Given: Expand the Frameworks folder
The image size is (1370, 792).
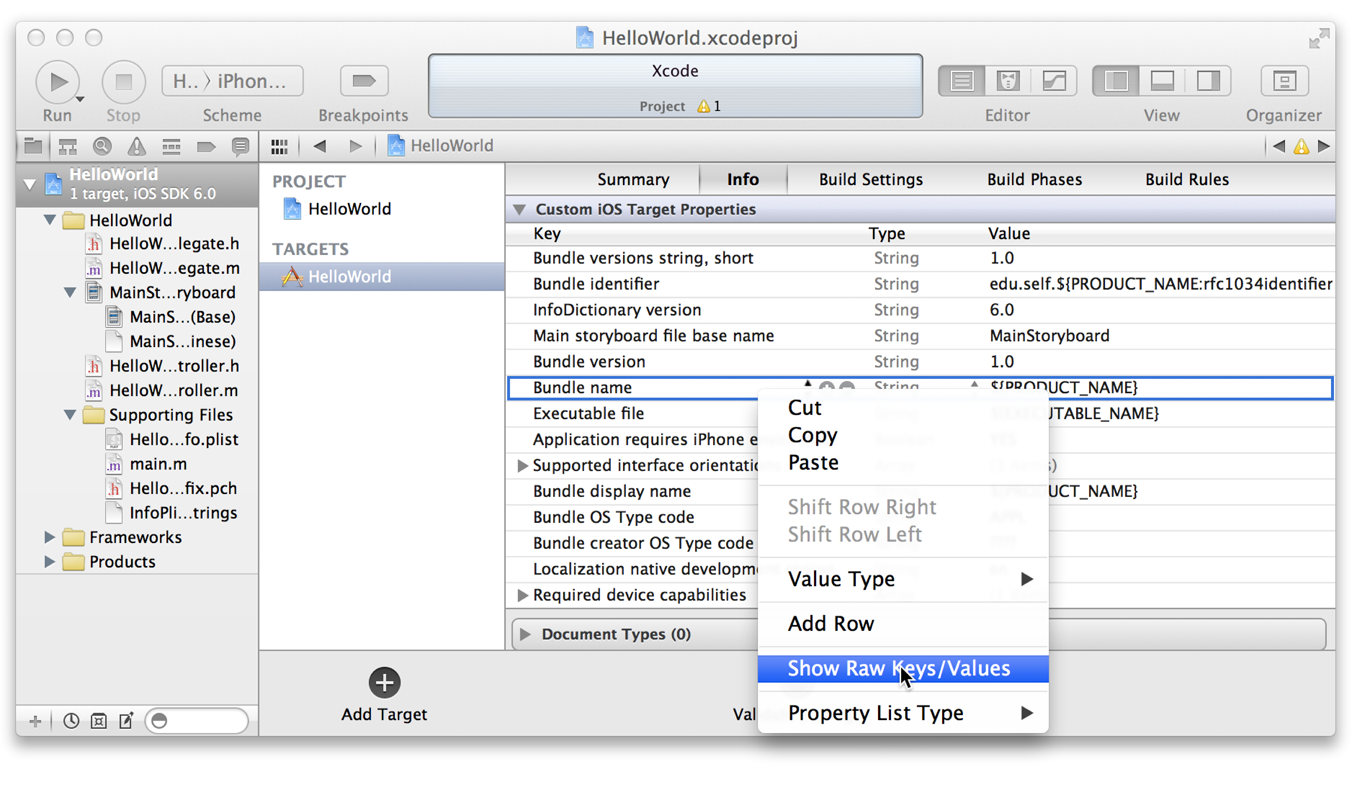Looking at the screenshot, I should tap(50, 538).
